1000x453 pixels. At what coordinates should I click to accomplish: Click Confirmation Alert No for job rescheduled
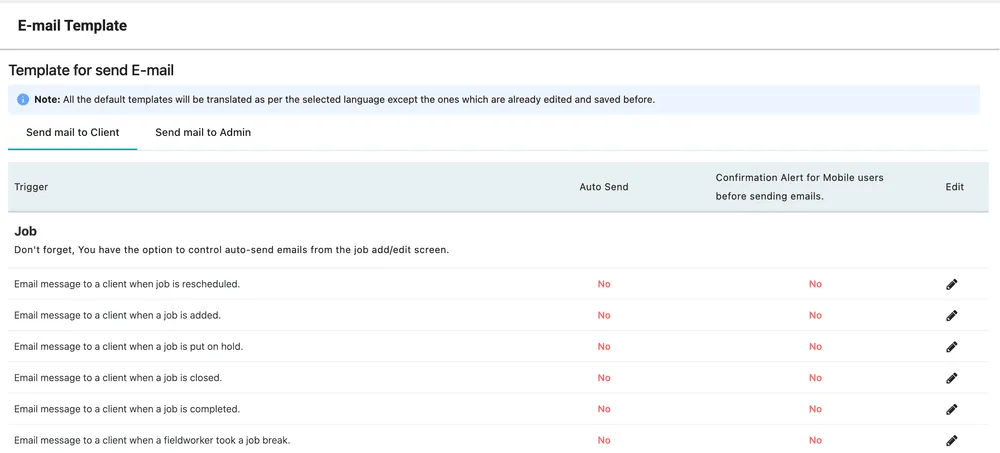[x=816, y=284]
